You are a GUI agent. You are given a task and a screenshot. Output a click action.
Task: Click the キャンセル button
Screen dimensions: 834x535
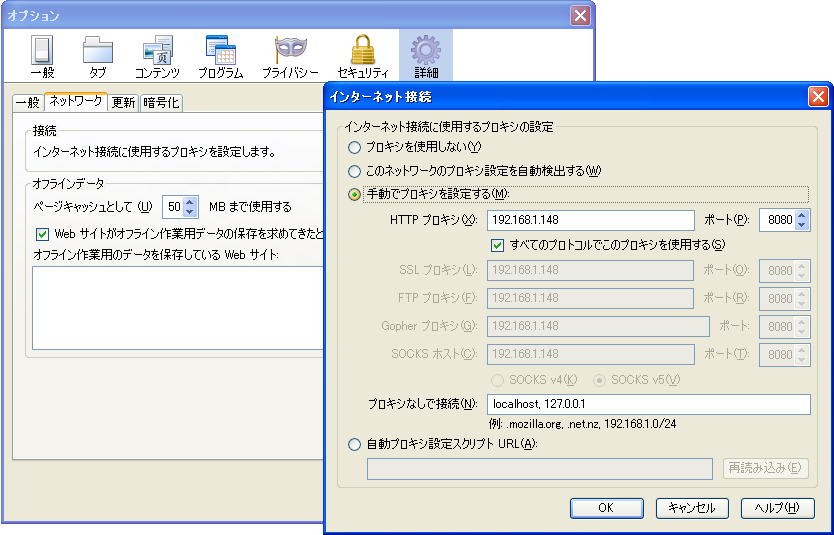pyautogui.click(x=692, y=508)
